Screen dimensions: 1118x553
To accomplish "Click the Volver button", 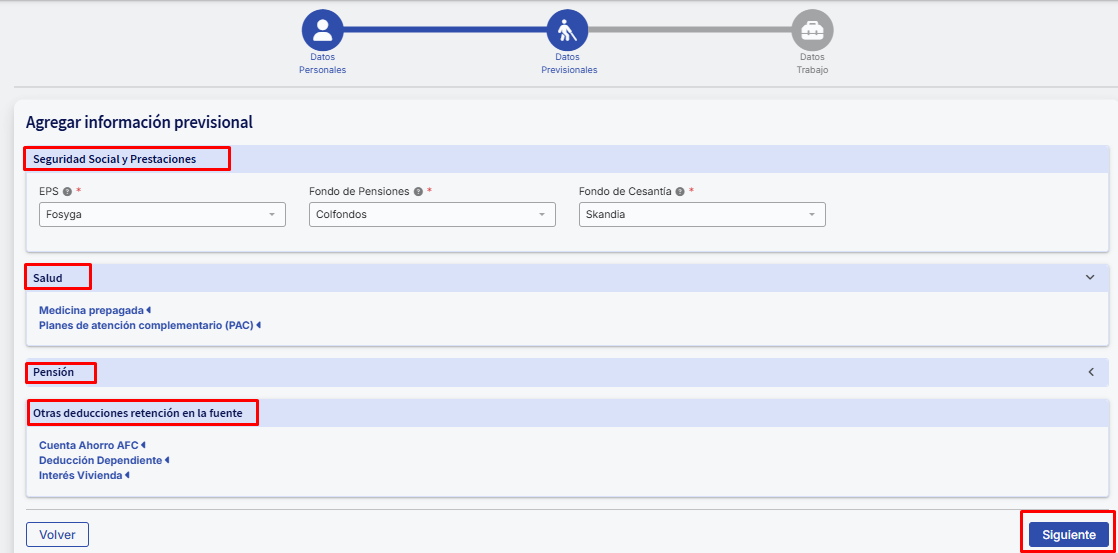I will tap(57, 534).
